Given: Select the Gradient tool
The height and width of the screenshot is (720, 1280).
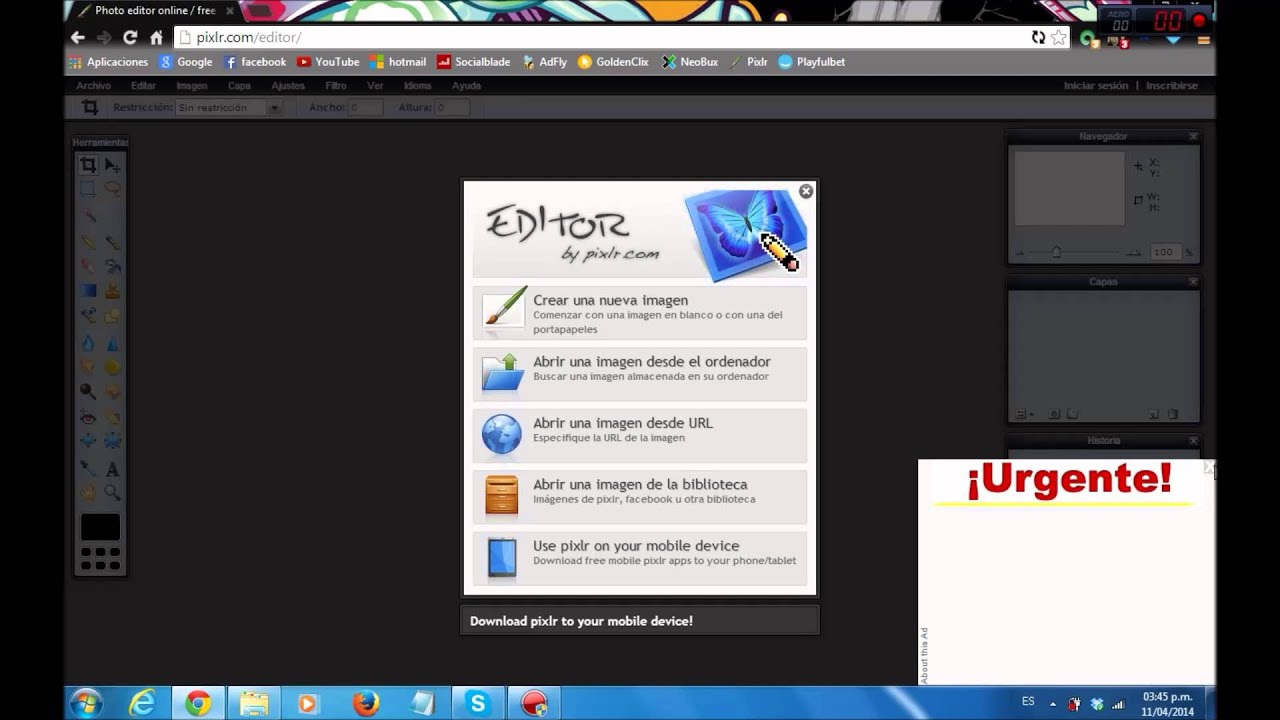Looking at the screenshot, I should coord(88,290).
